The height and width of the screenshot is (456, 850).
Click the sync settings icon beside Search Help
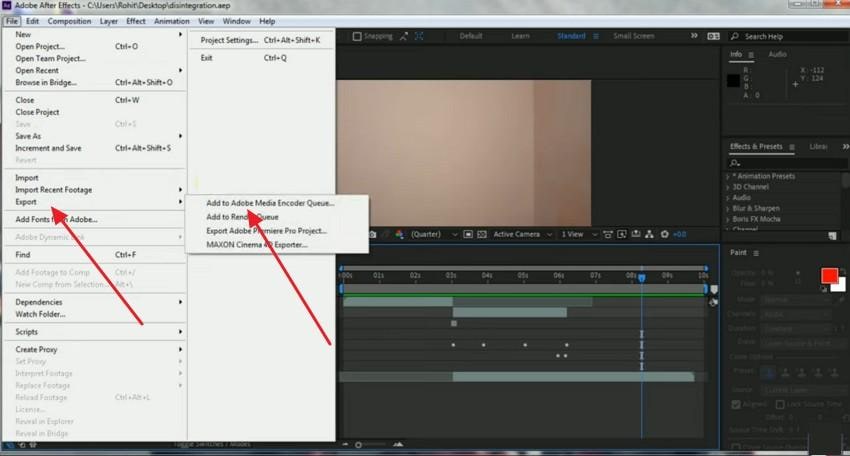713,36
